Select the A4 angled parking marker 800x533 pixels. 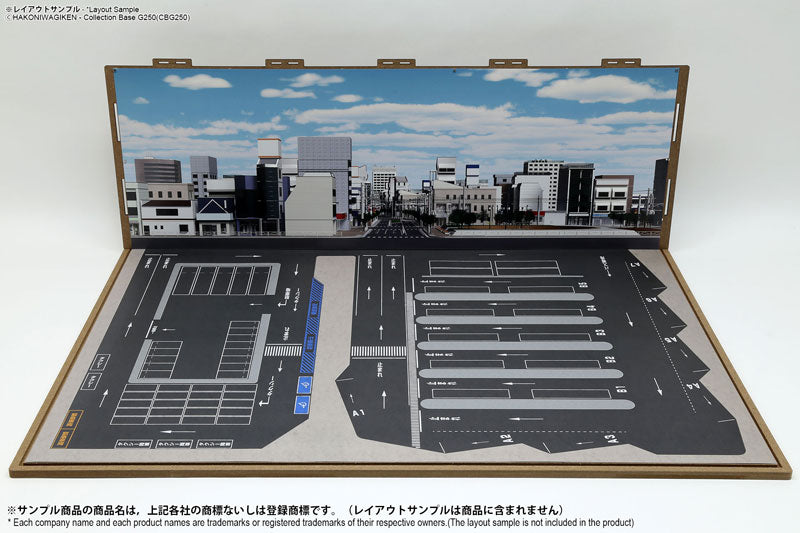(x=692, y=385)
